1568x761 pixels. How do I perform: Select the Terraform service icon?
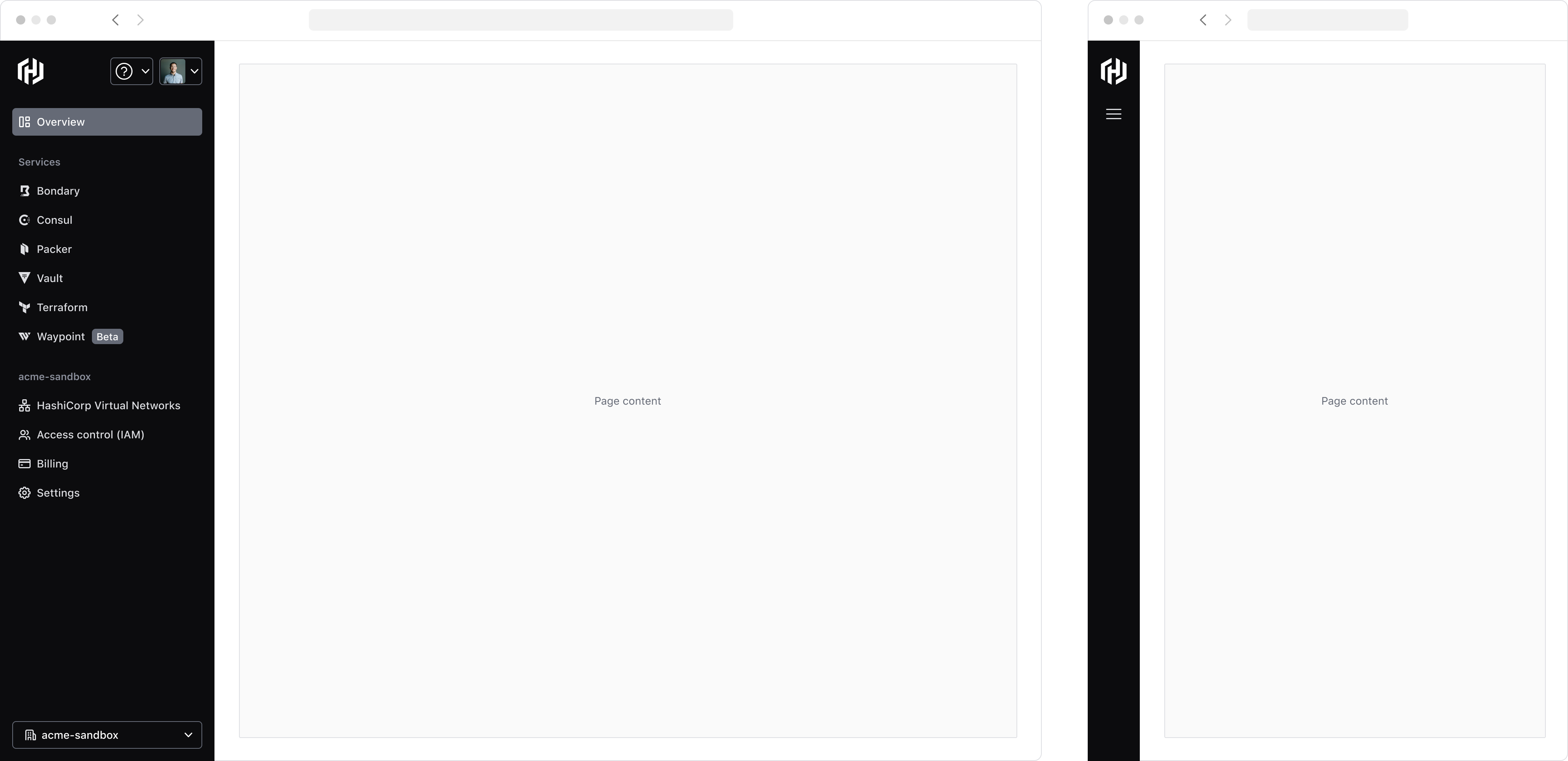(x=24, y=307)
